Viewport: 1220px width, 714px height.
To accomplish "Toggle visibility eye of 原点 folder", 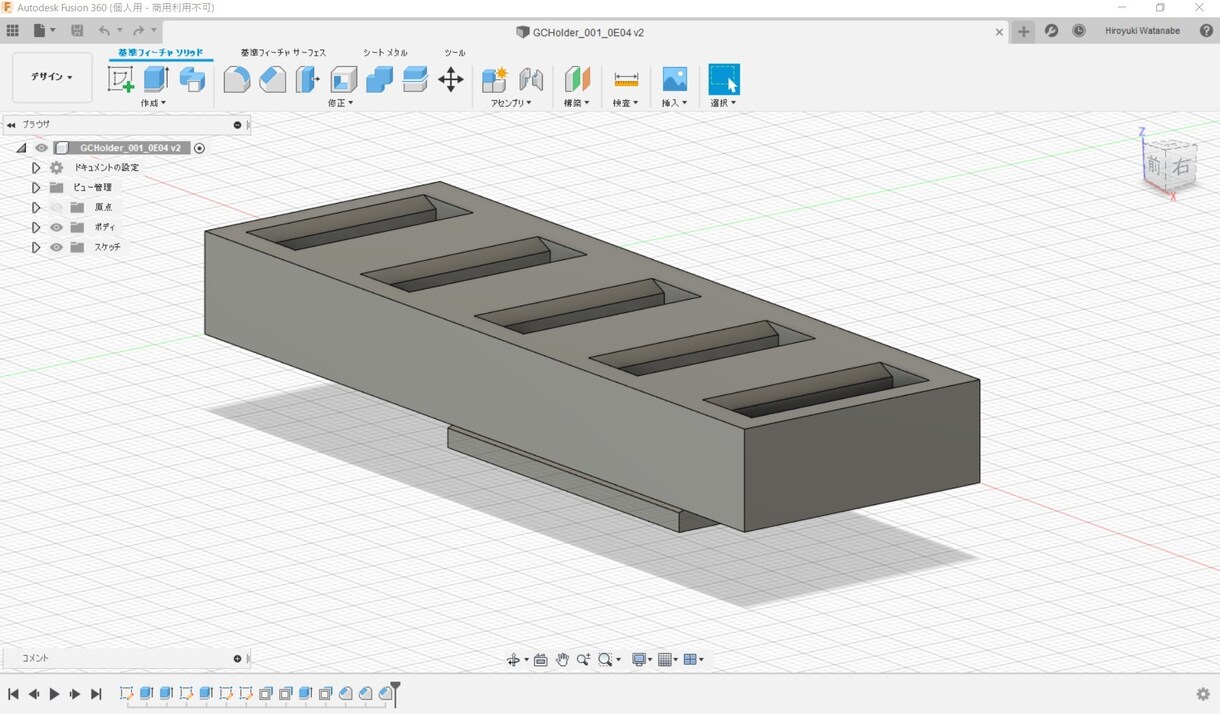I will click(56, 207).
